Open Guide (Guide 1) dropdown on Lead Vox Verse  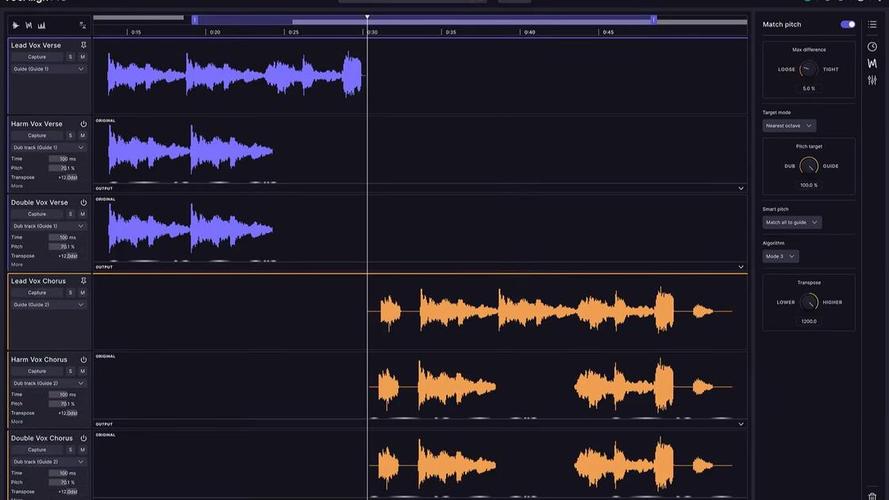click(49, 69)
